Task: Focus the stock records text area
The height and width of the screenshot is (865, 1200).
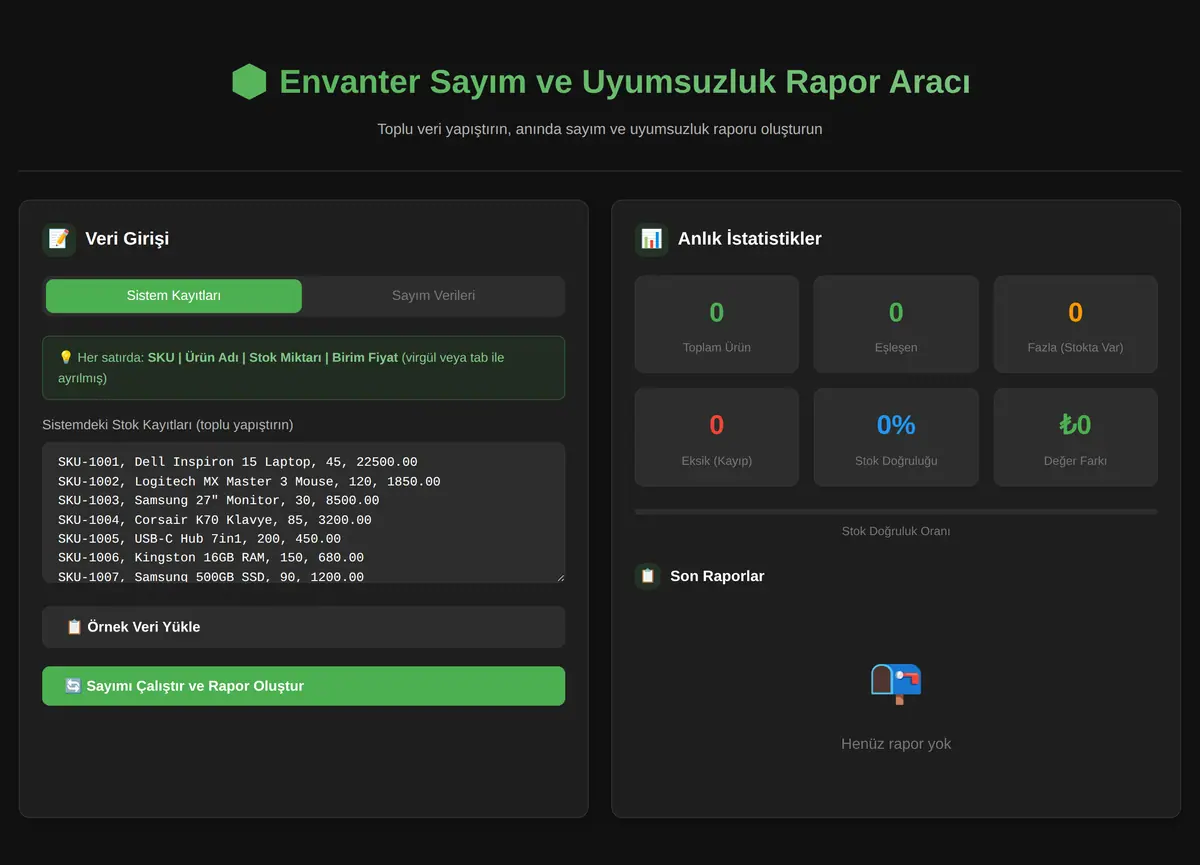Action: [x=304, y=513]
